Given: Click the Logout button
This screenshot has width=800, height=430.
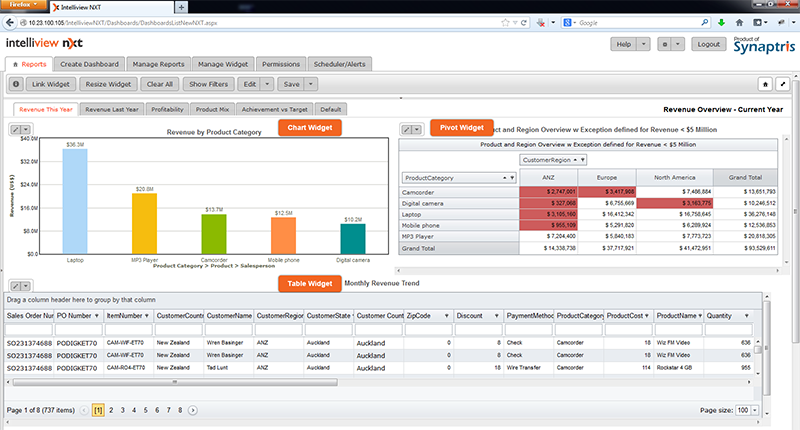Looking at the screenshot, I should (x=709, y=45).
